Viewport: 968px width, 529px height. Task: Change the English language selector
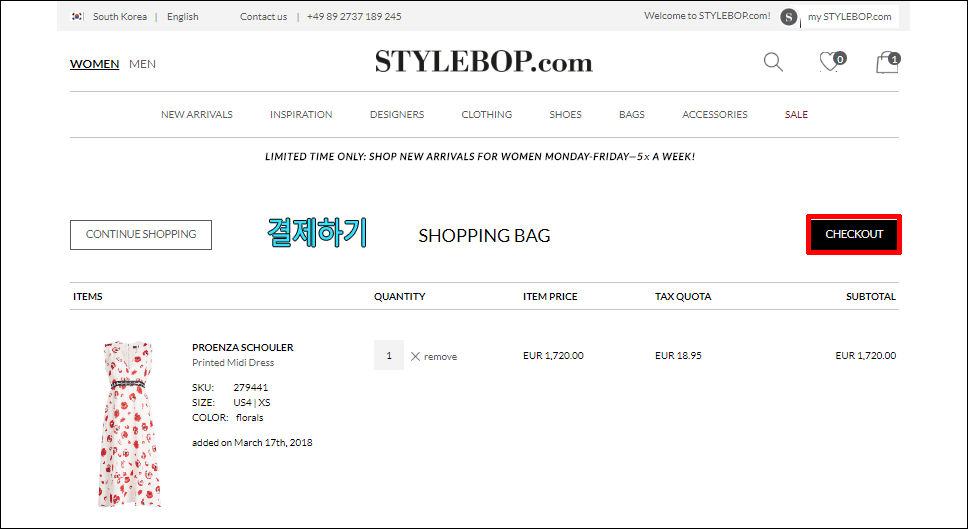[x=183, y=17]
